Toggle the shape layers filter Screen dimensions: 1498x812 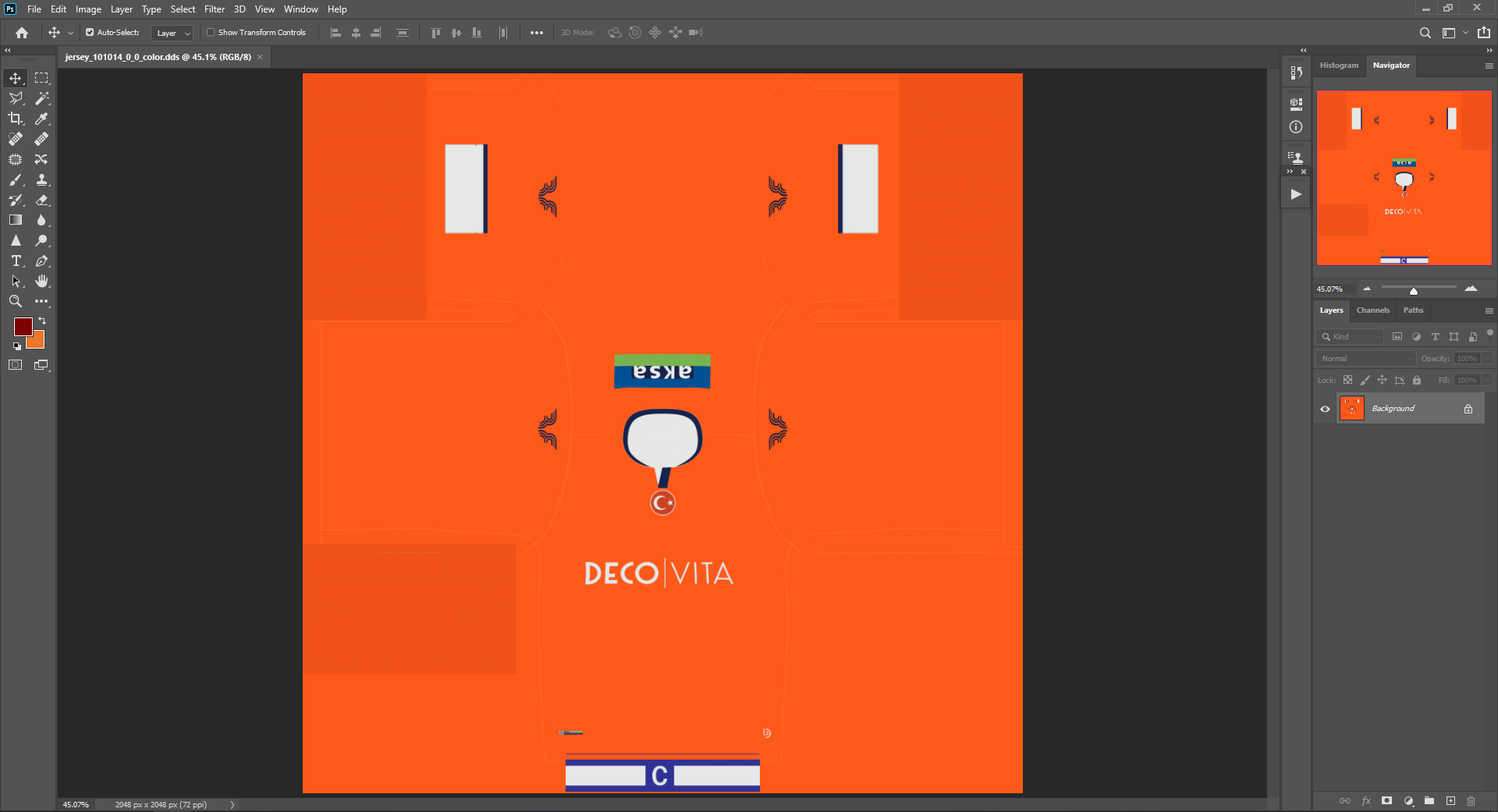point(1454,337)
